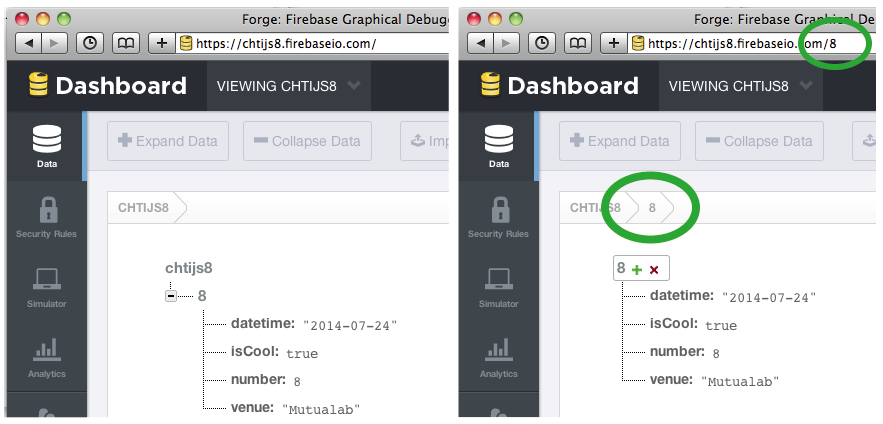Open Analytics in left window sidebar
The image size is (883, 424).
click(x=47, y=356)
